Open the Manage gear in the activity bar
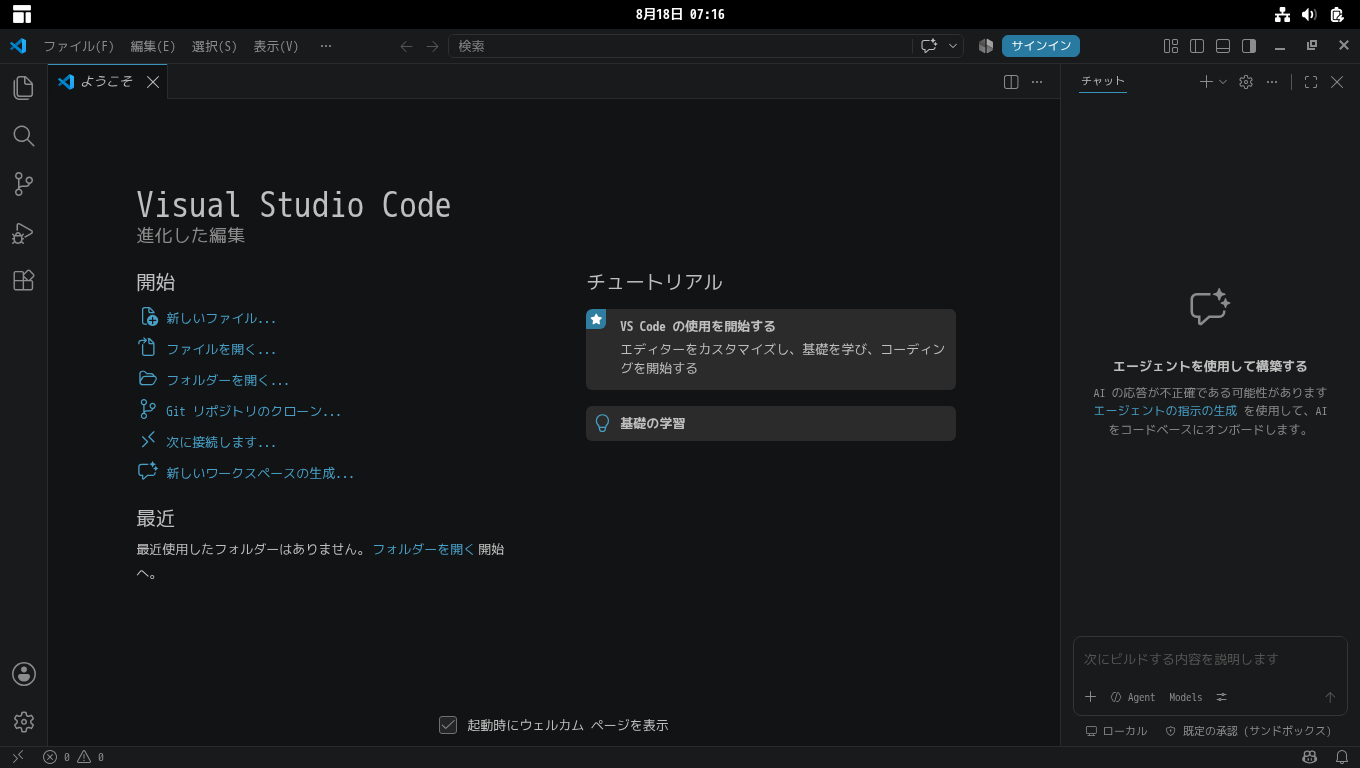Screen dimensions: 1360x768 [x=24, y=722]
